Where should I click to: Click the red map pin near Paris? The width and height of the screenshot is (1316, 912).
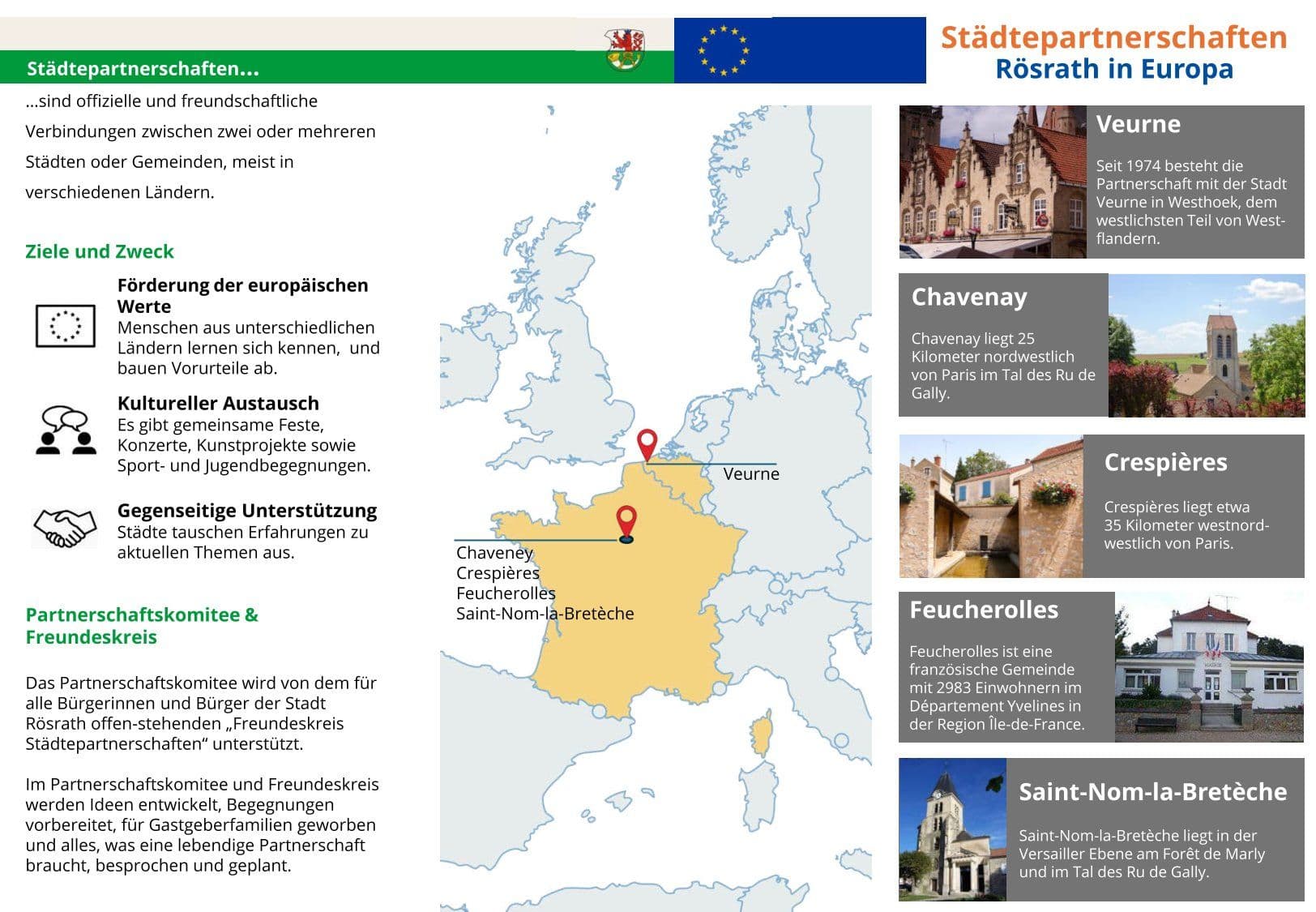tap(626, 524)
